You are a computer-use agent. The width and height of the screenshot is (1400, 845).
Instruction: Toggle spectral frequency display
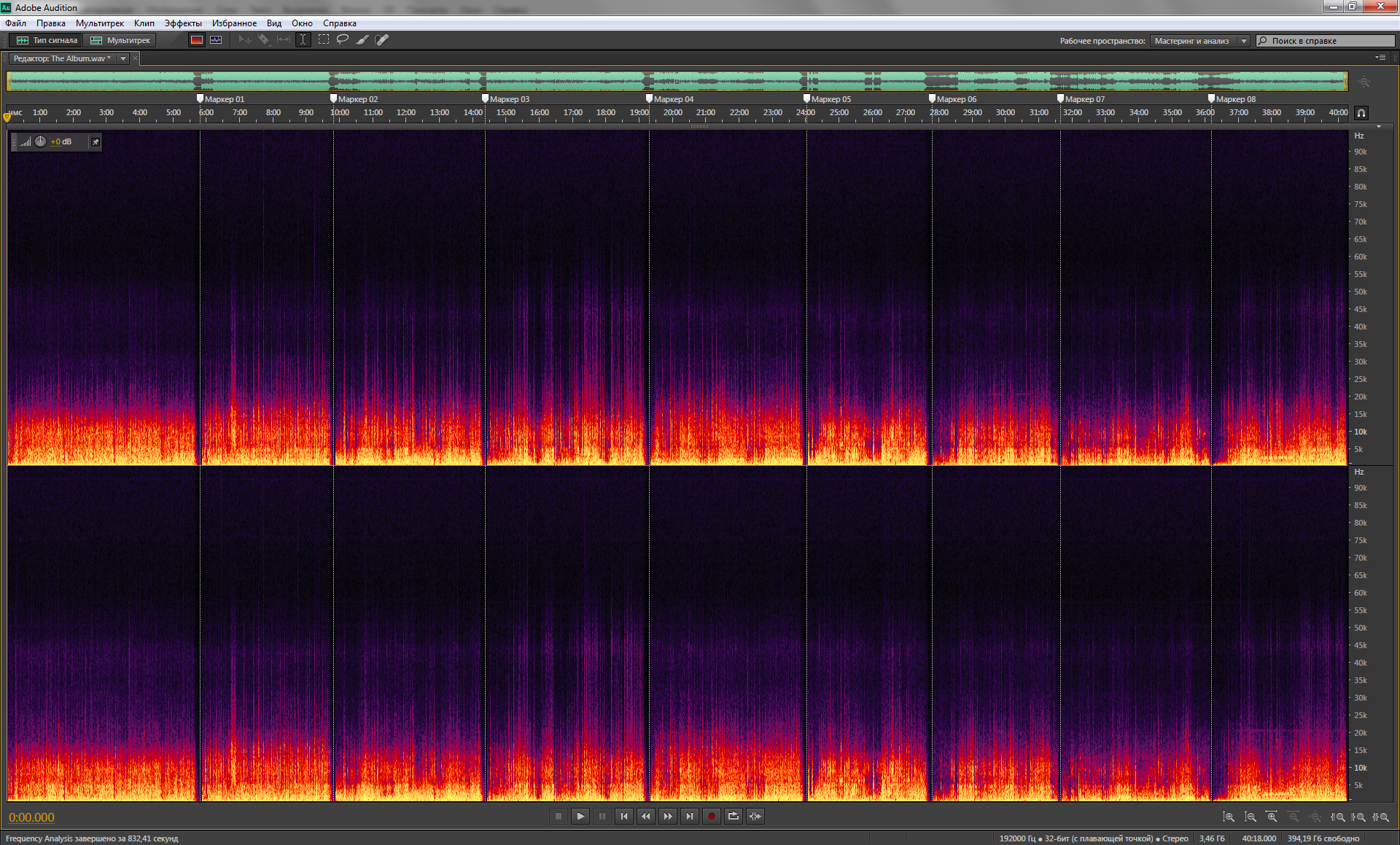(x=196, y=40)
